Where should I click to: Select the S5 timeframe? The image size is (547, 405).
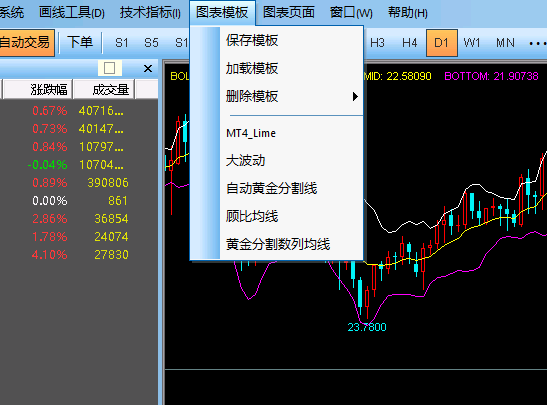click(x=151, y=43)
